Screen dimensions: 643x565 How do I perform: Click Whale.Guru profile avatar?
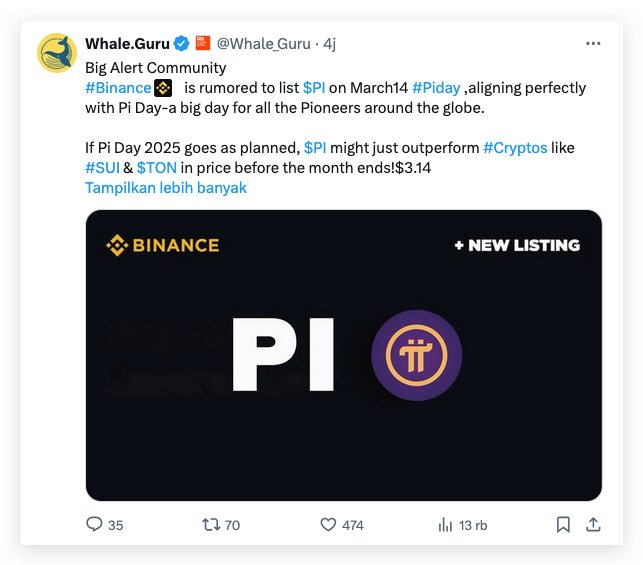[x=57, y=53]
